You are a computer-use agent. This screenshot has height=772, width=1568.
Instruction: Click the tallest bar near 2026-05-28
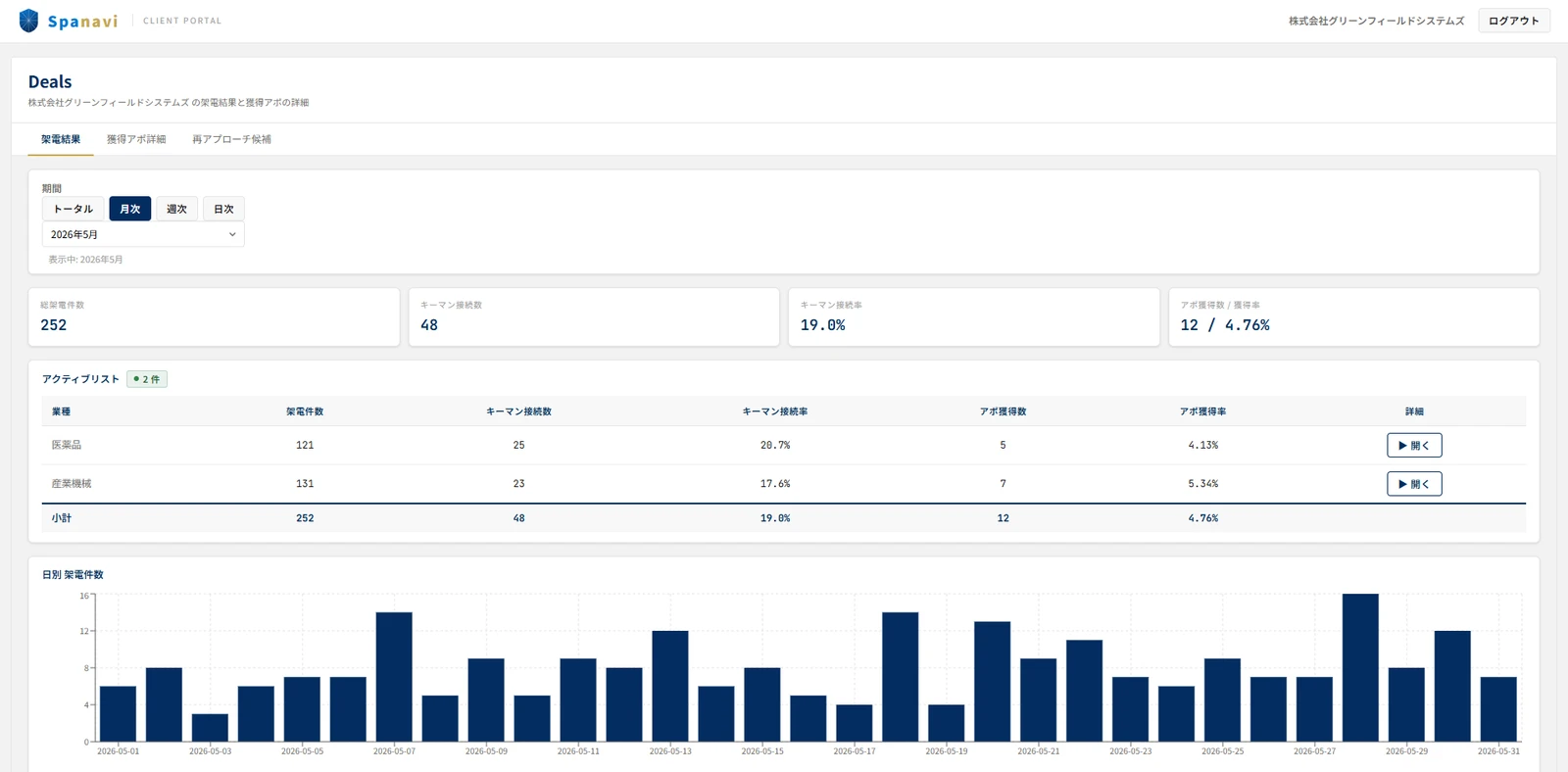[x=1360, y=667]
